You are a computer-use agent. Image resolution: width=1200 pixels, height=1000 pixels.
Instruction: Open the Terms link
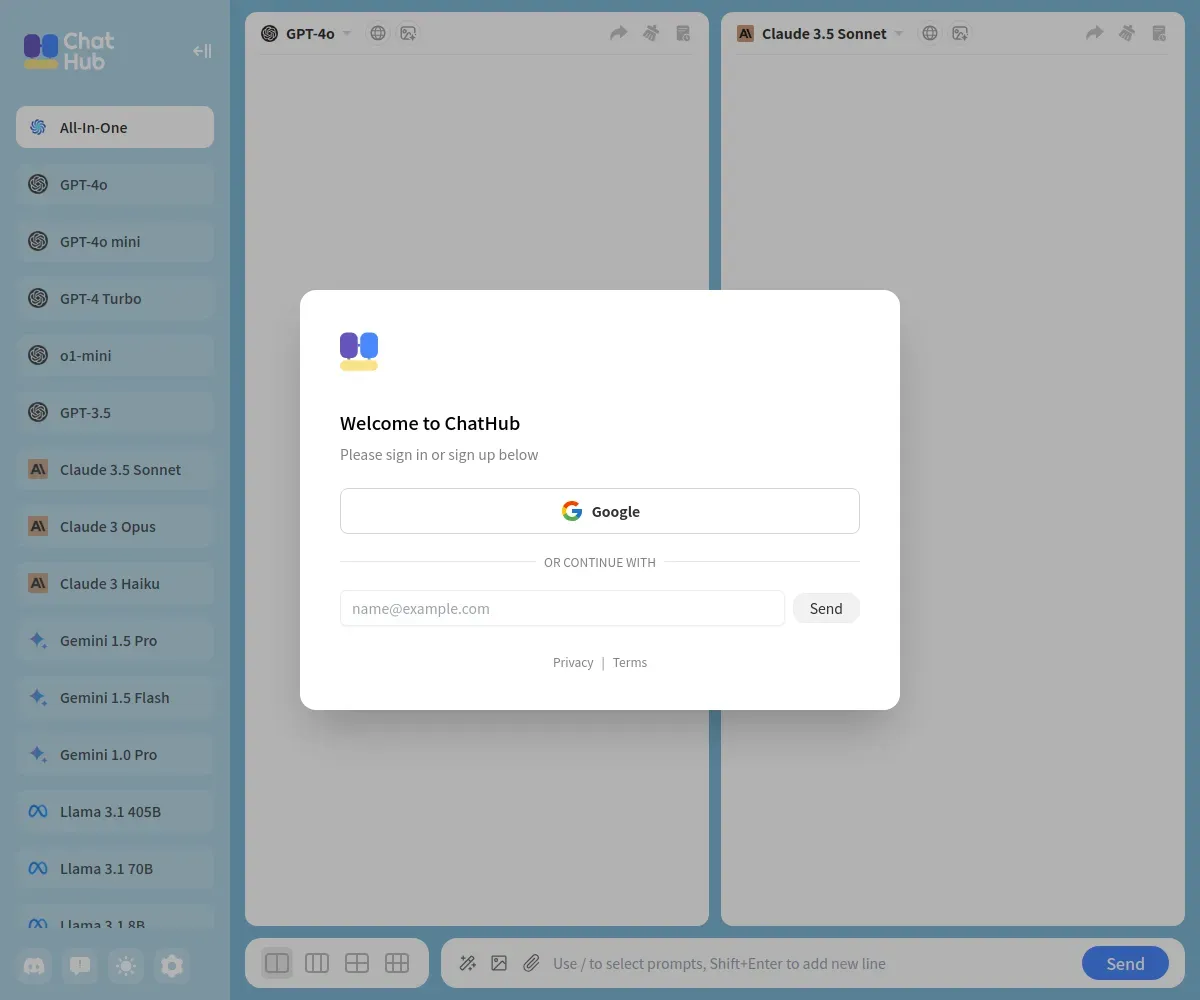click(x=630, y=662)
